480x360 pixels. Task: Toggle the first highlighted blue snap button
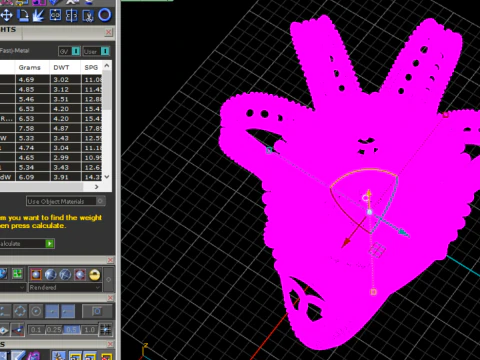coord(52,311)
